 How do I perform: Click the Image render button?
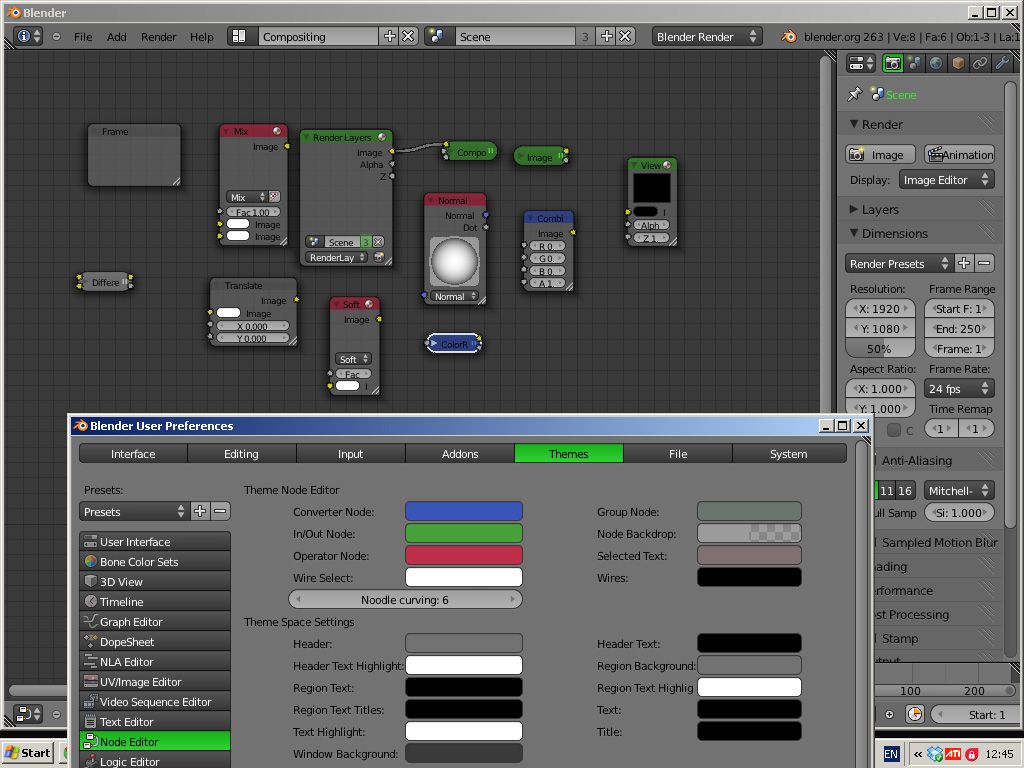point(879,154)
